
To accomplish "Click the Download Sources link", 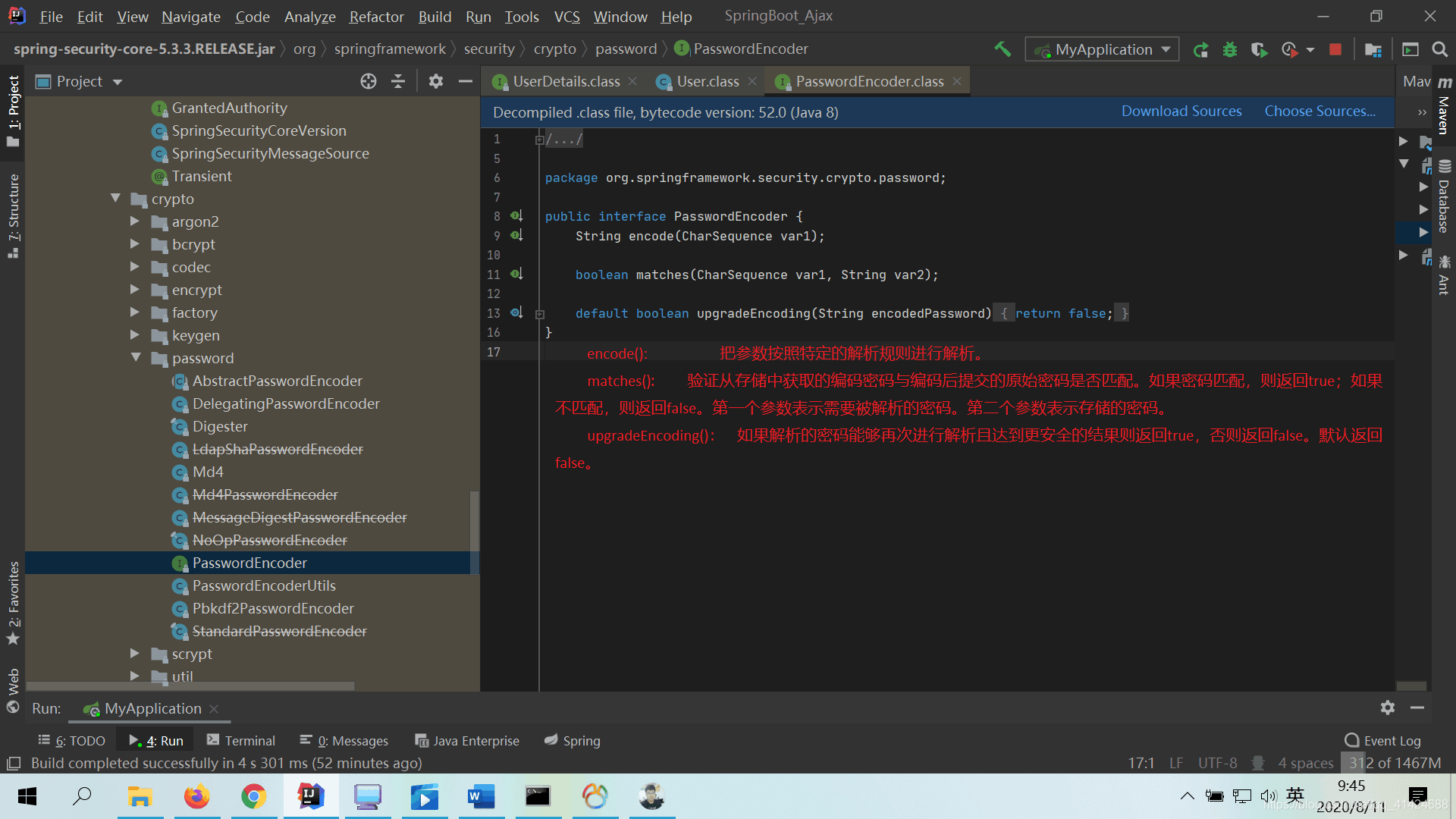I will (x=1181, y=111).
